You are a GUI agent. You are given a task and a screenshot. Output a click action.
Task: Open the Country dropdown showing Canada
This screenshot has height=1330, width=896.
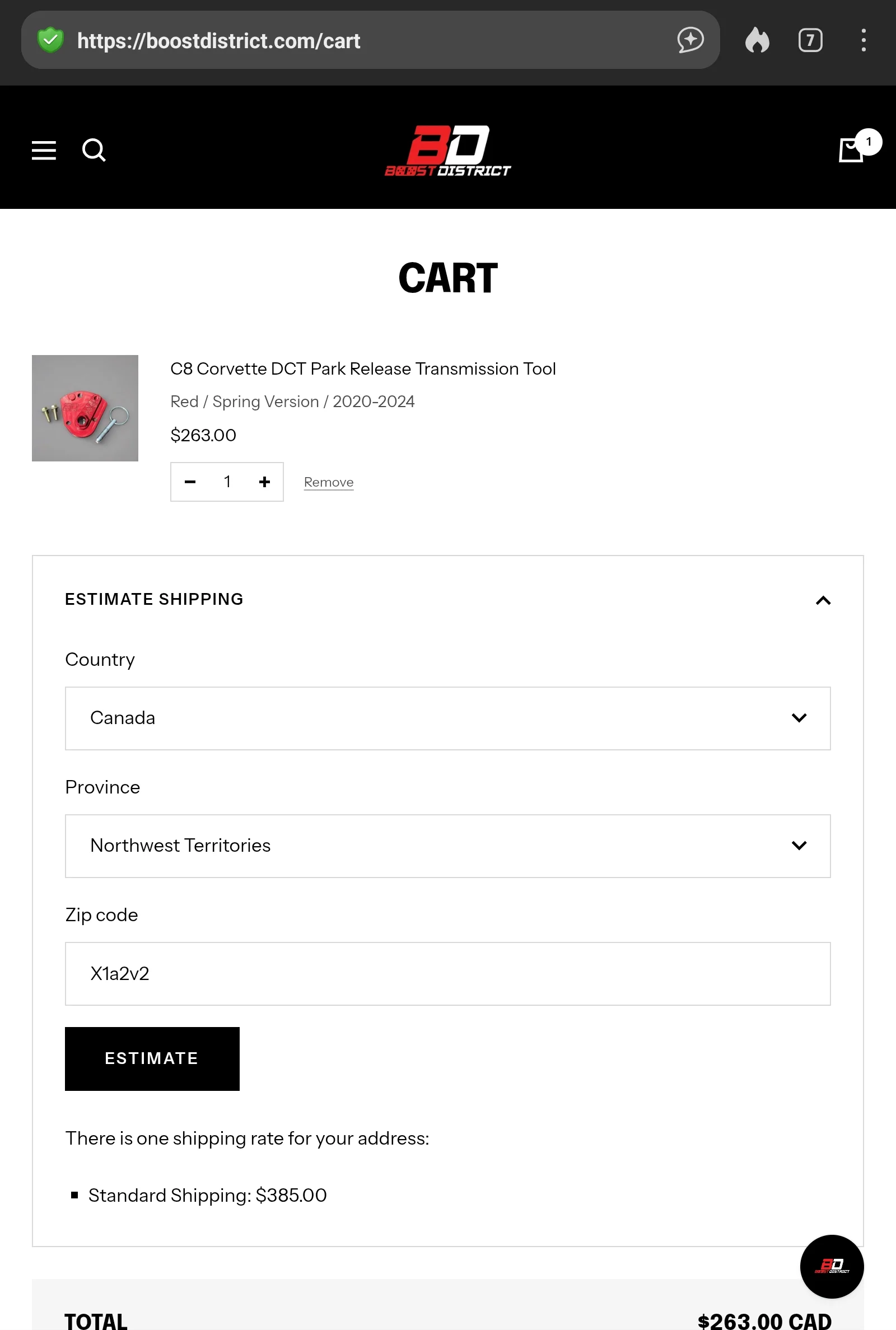coord(447,718)
